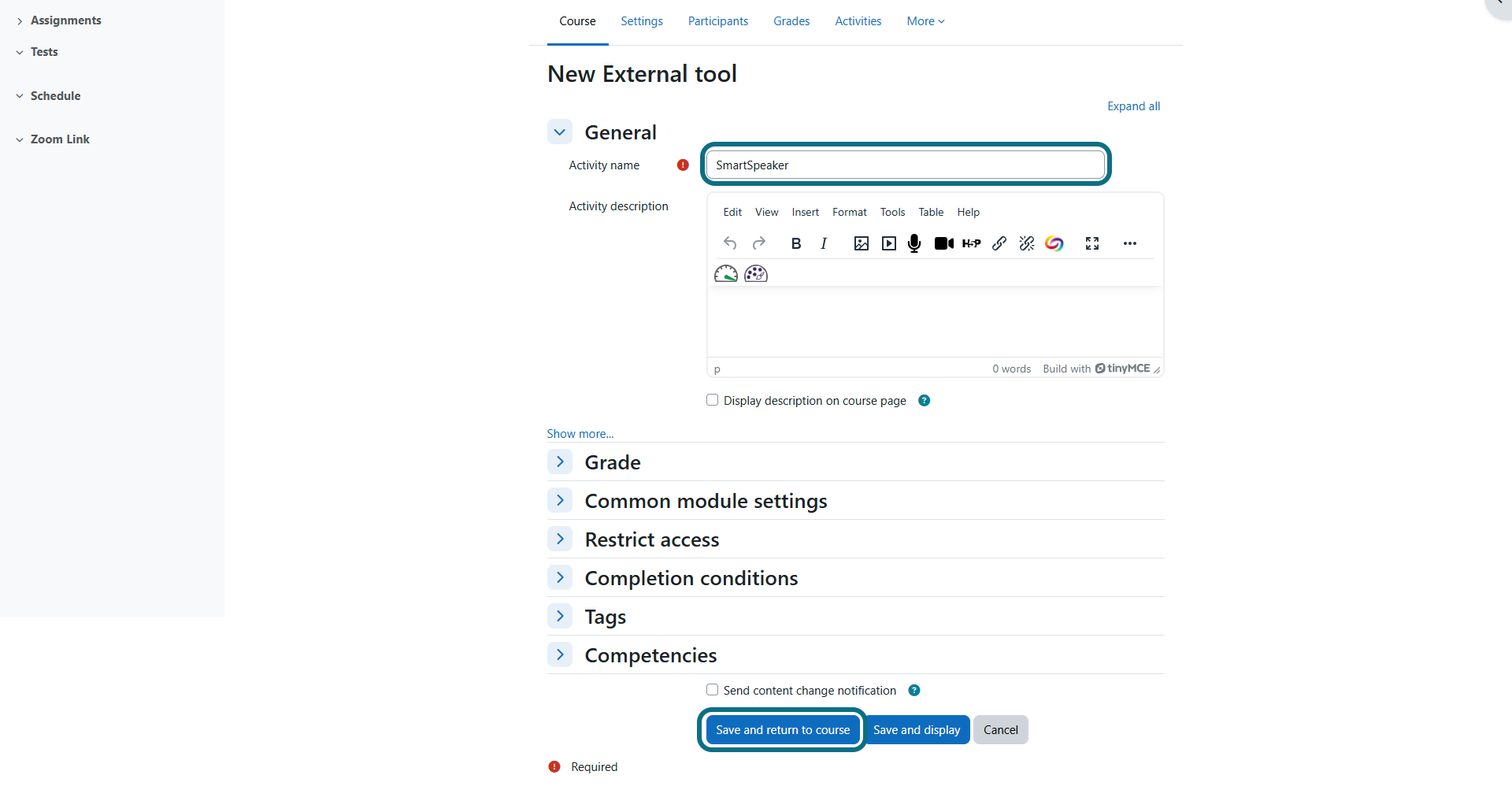Collapse Tests in course index
This screenshot has height=786, width=1512.
[20, 53]
